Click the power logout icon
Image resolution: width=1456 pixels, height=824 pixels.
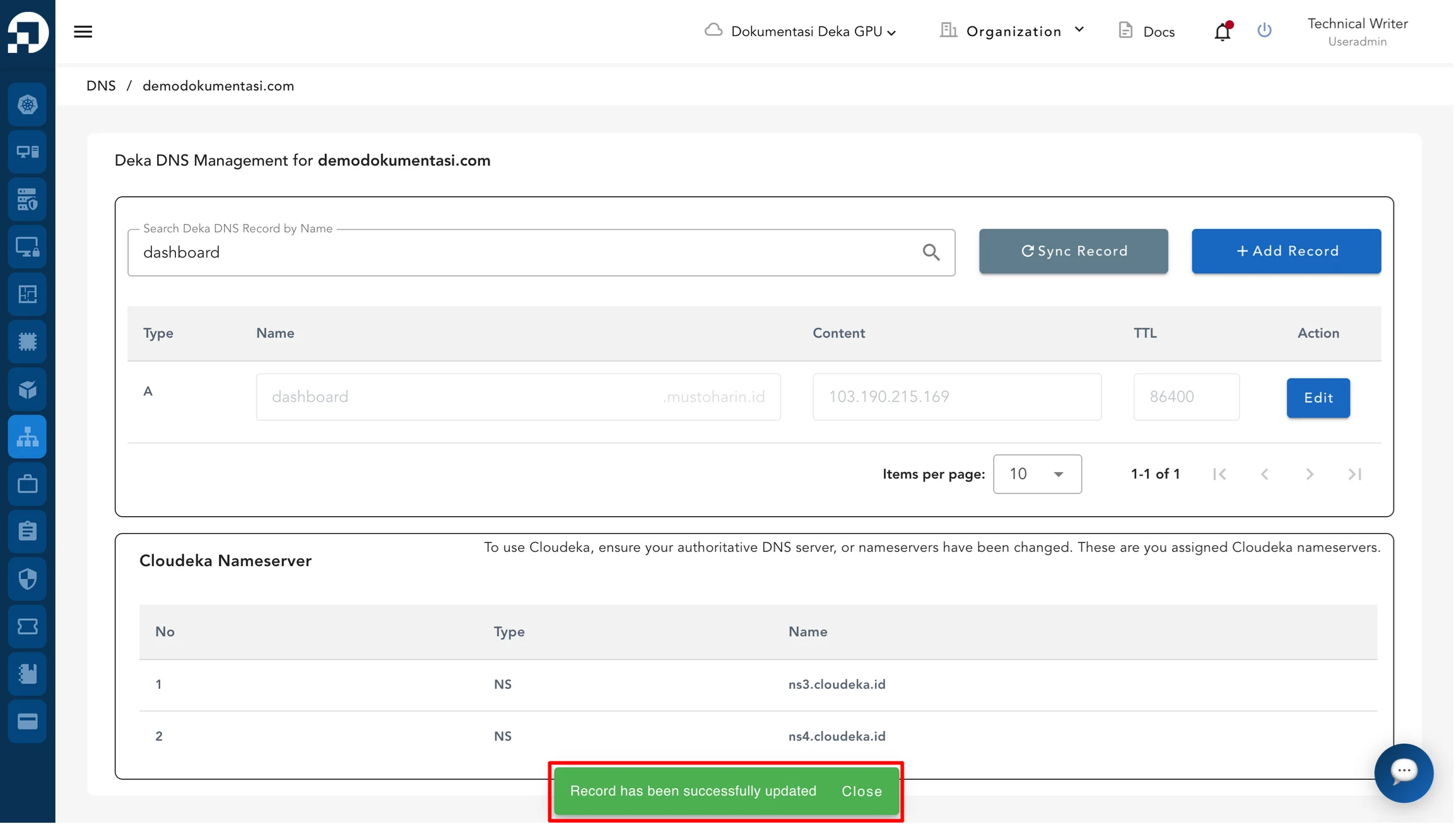pyautogui.click(x=1264, y=30)
